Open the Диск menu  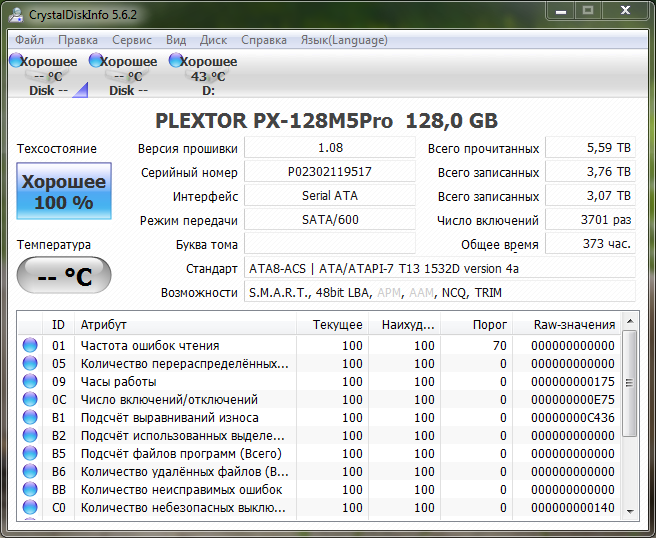coord(213,40)
